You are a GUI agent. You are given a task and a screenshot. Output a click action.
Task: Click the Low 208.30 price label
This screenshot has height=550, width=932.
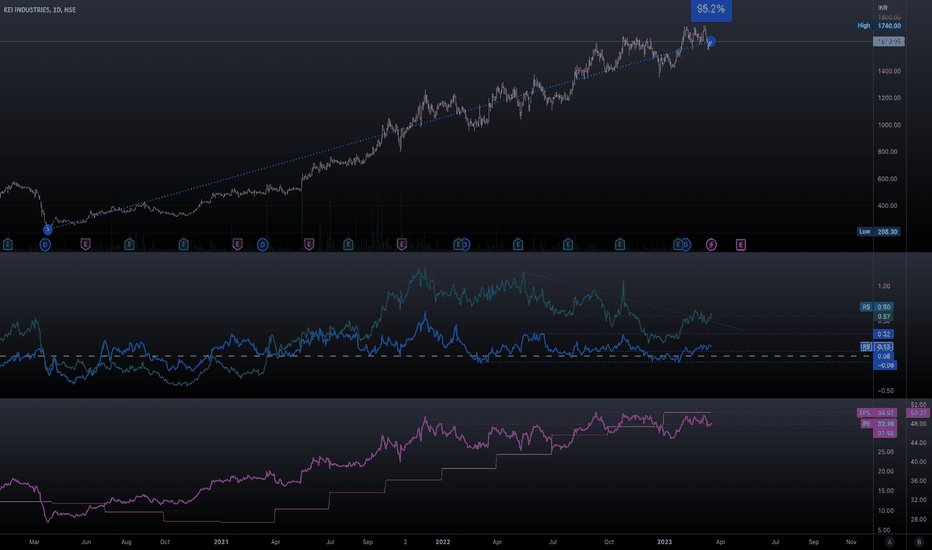[x=879, y=231]
